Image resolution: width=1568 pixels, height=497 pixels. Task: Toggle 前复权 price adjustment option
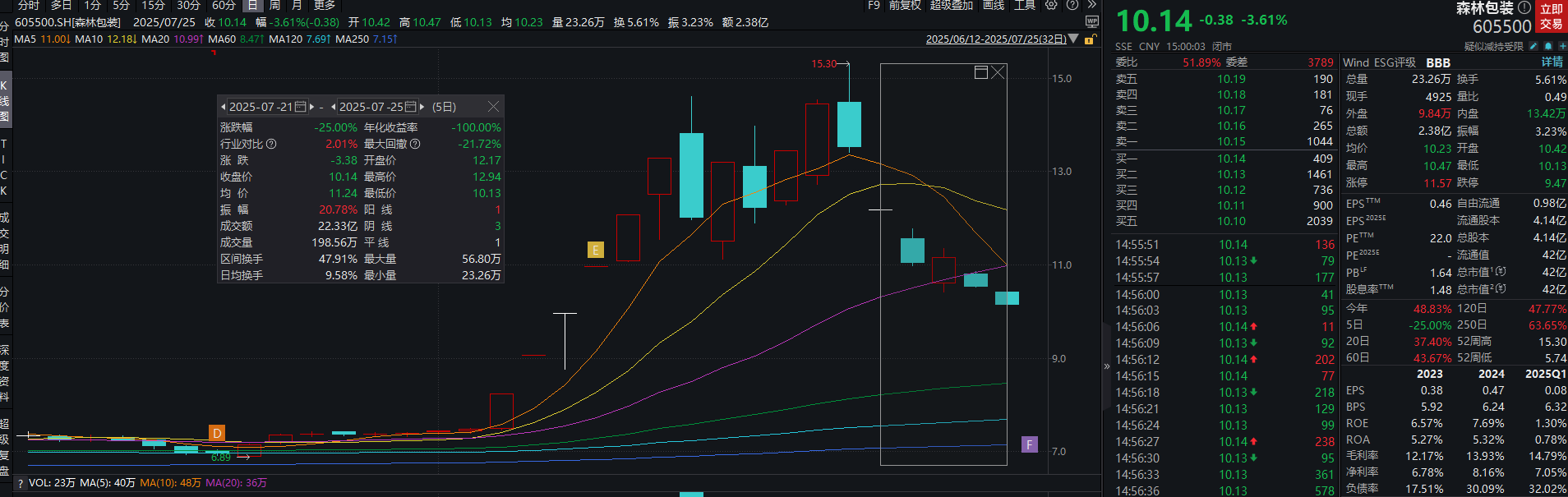(x=906, y=5)
